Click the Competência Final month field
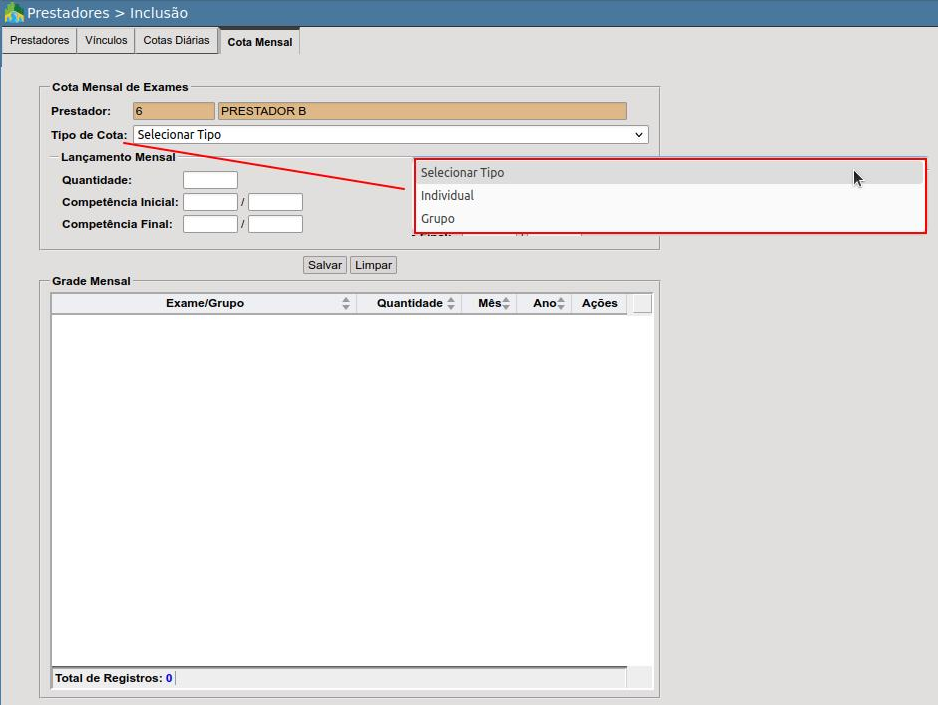This screenshot has height=705, width=938. pos(210,224)
